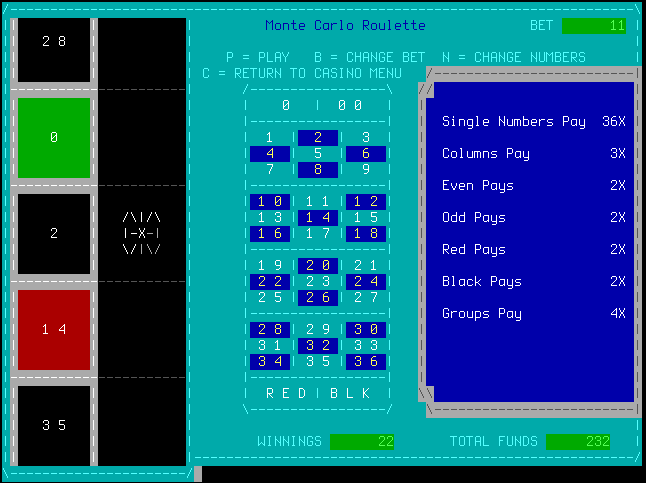This screenshot has width=646, height=483.
Task: Pick number 3 on the betting board
Action: [366, 137]
